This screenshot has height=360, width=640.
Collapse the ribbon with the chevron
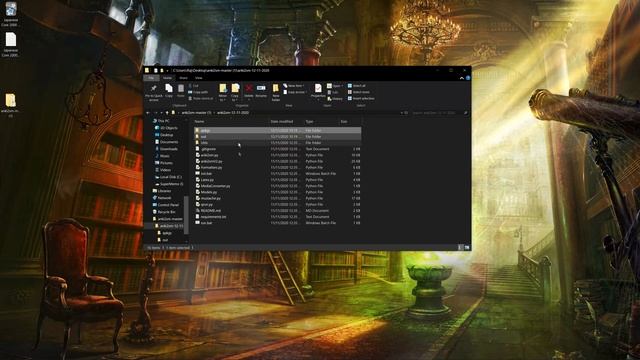tap(462, 78)
